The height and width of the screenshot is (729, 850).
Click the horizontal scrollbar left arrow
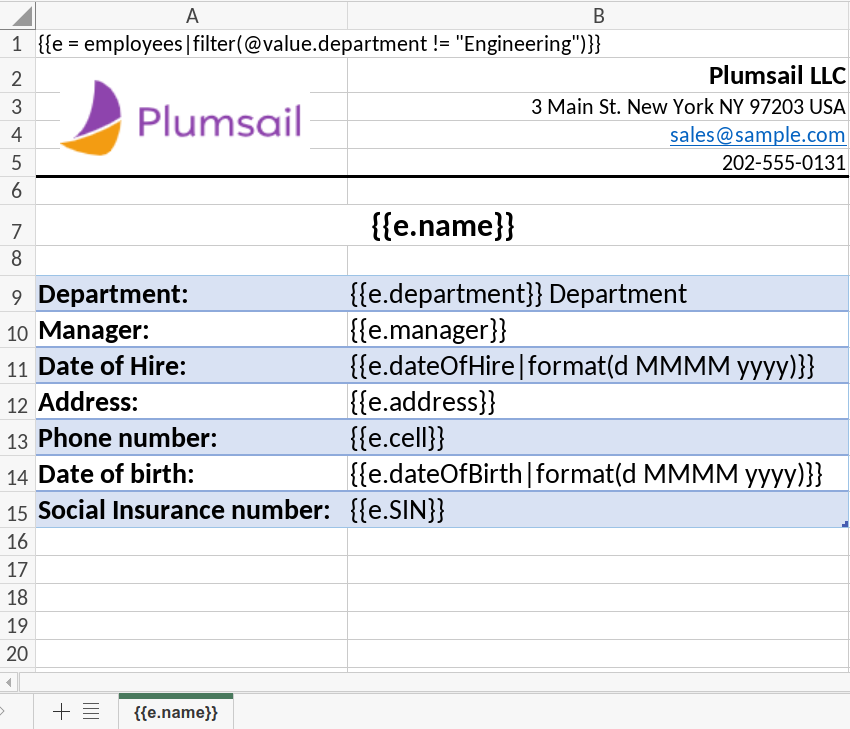pyautogui.click(x=9, y=682)
